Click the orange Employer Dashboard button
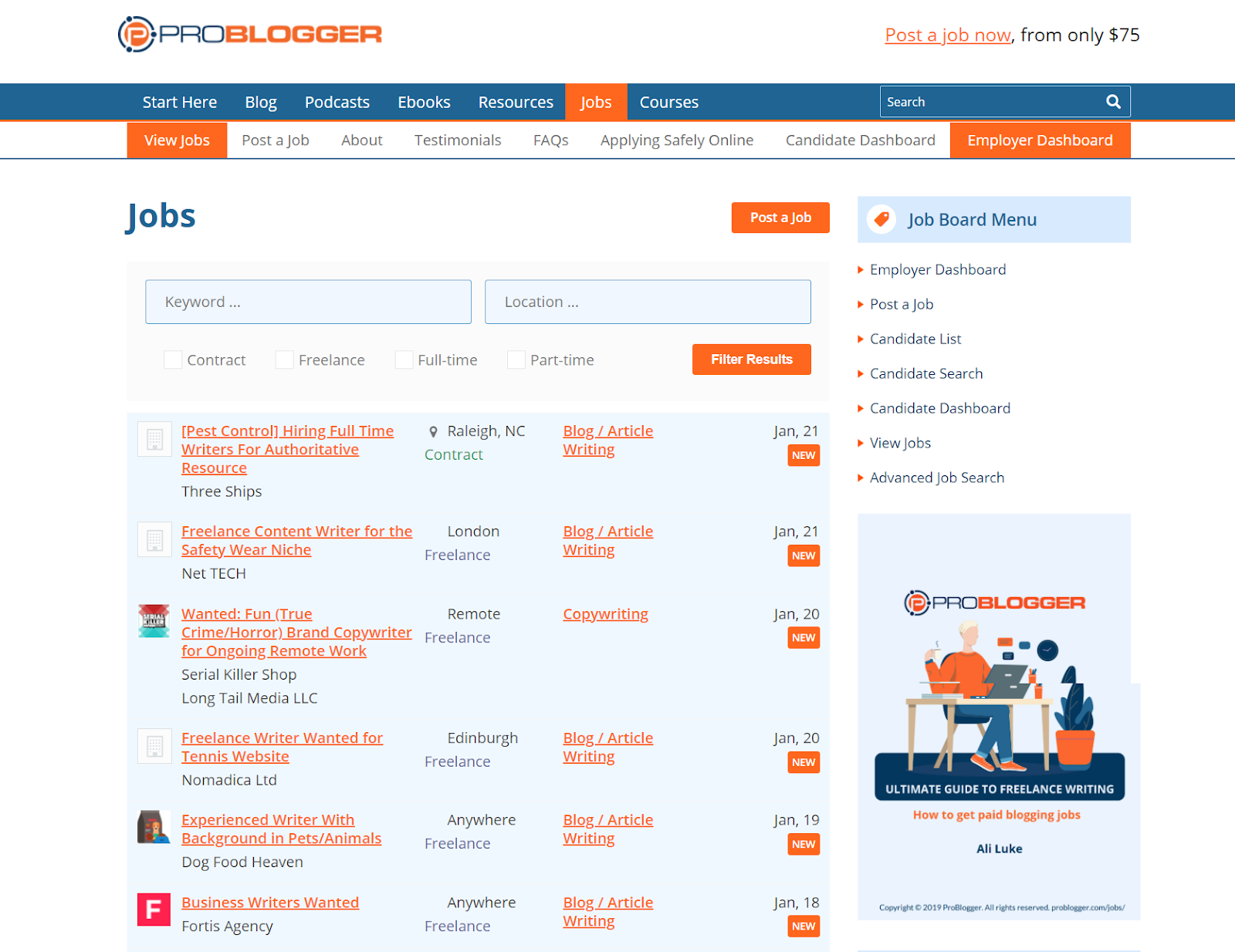 [x=1040, y=140]
